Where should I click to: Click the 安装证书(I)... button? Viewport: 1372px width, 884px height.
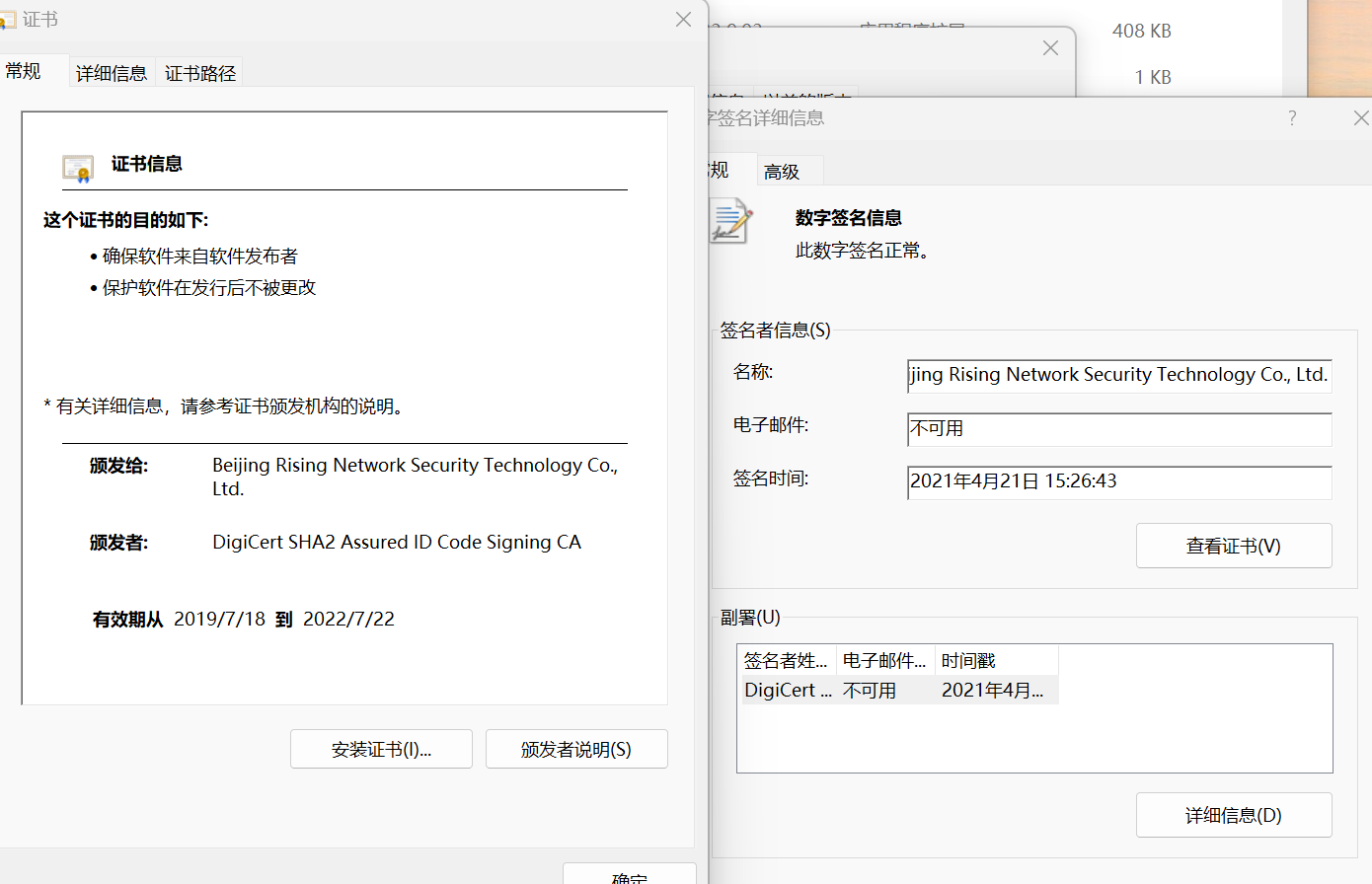[381, 750]
